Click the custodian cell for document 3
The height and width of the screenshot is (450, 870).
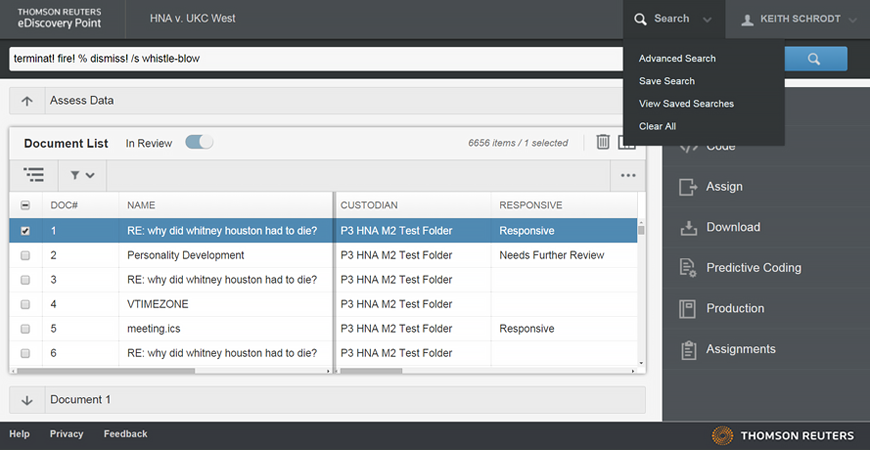[x=396, y=280]
